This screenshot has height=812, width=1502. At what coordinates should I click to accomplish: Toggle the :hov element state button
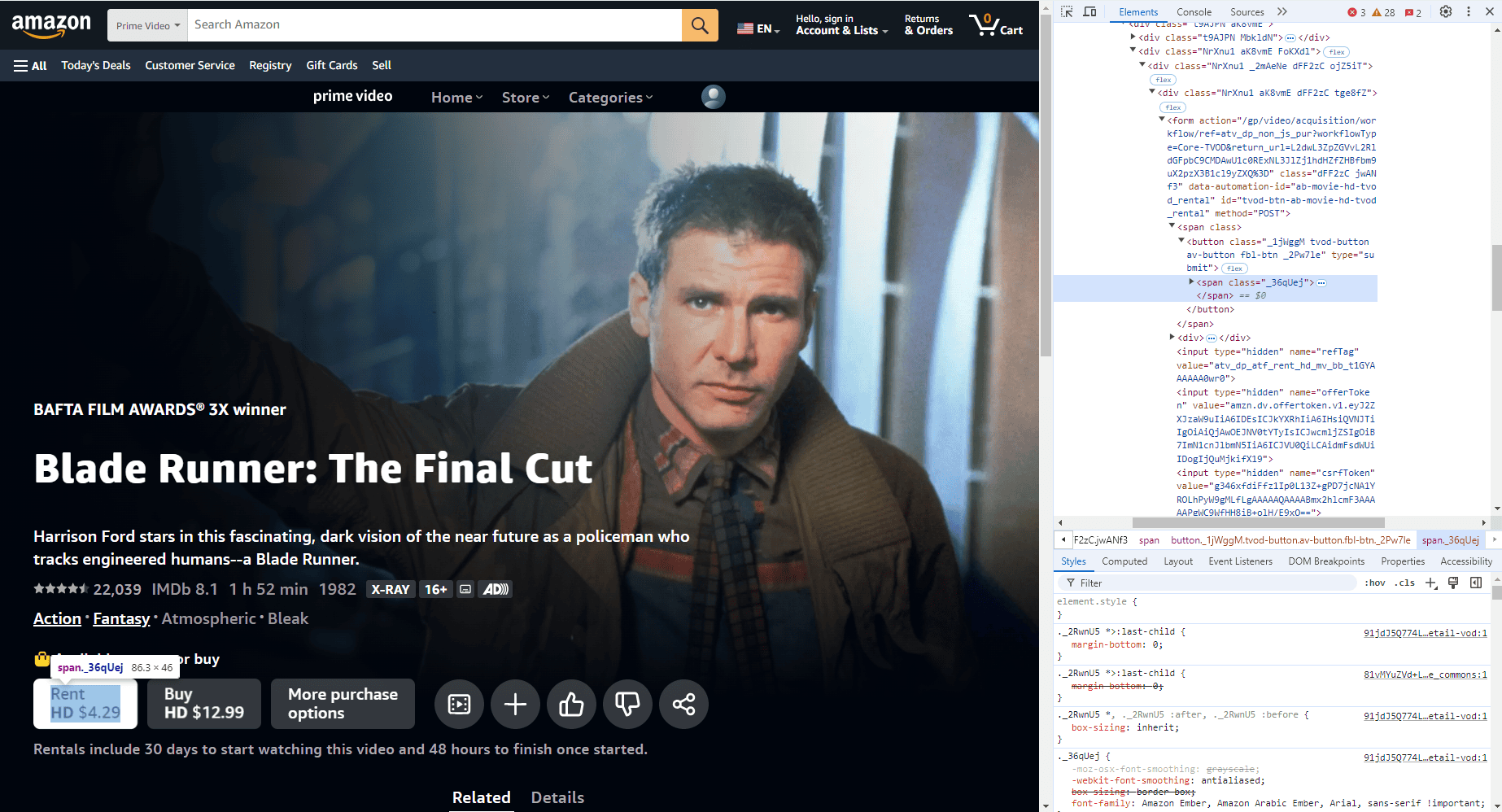click(x=1375, y=583)
